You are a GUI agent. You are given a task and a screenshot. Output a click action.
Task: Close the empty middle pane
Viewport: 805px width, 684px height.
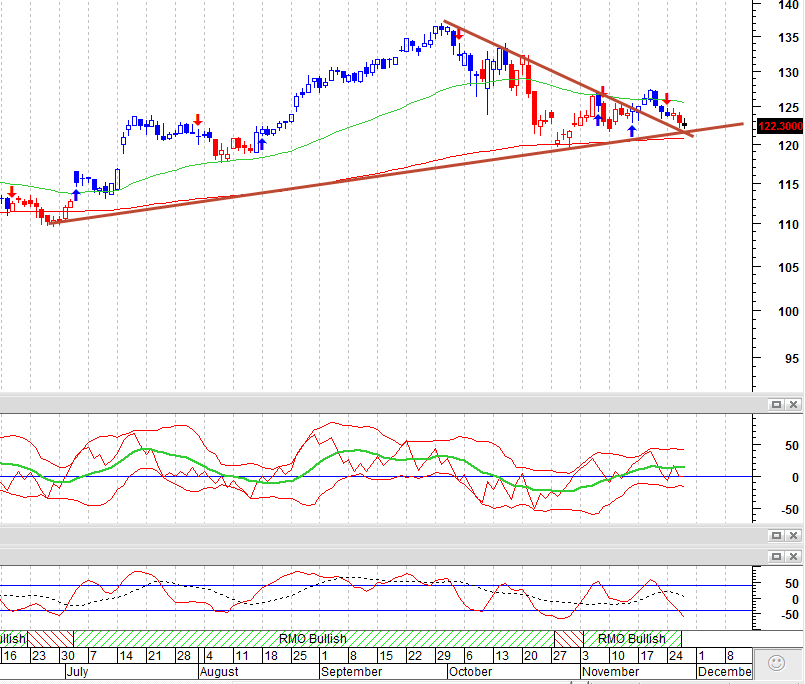(x=793, y=536)
